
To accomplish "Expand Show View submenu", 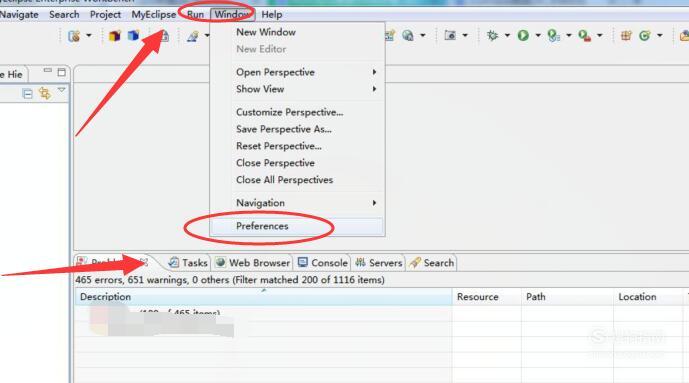I will [297, 89].
